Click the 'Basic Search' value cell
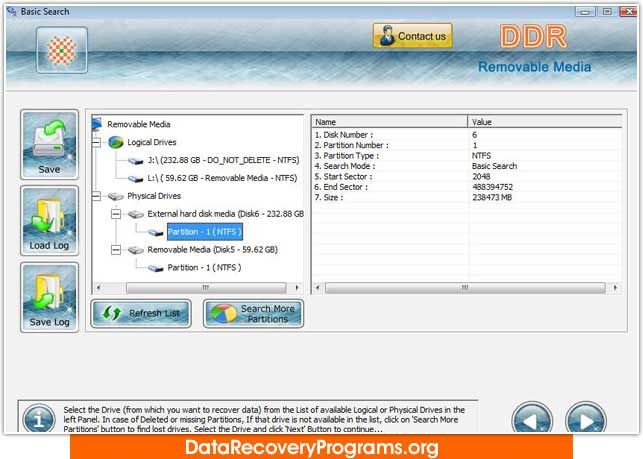Viewport: 643px width, 459px height. tap(494, 166)
